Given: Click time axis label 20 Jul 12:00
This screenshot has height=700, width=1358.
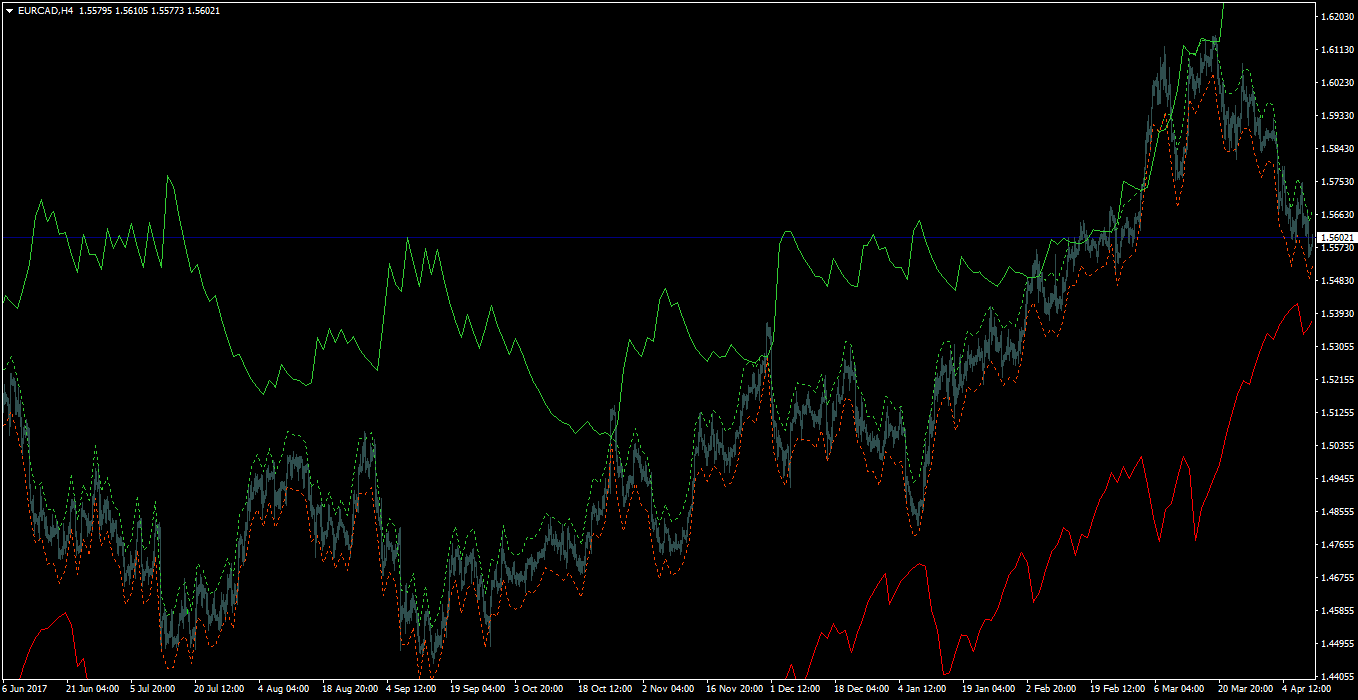Looking at the screenshot, I should [x=219, y=689].
